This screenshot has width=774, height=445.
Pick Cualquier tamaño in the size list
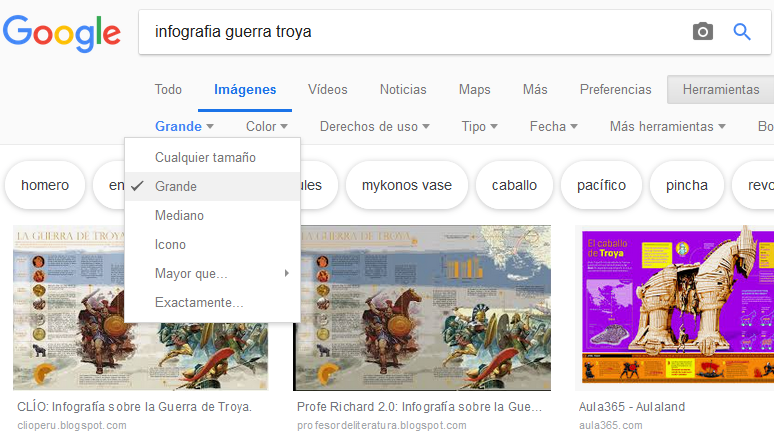click(x=205, y=157)
